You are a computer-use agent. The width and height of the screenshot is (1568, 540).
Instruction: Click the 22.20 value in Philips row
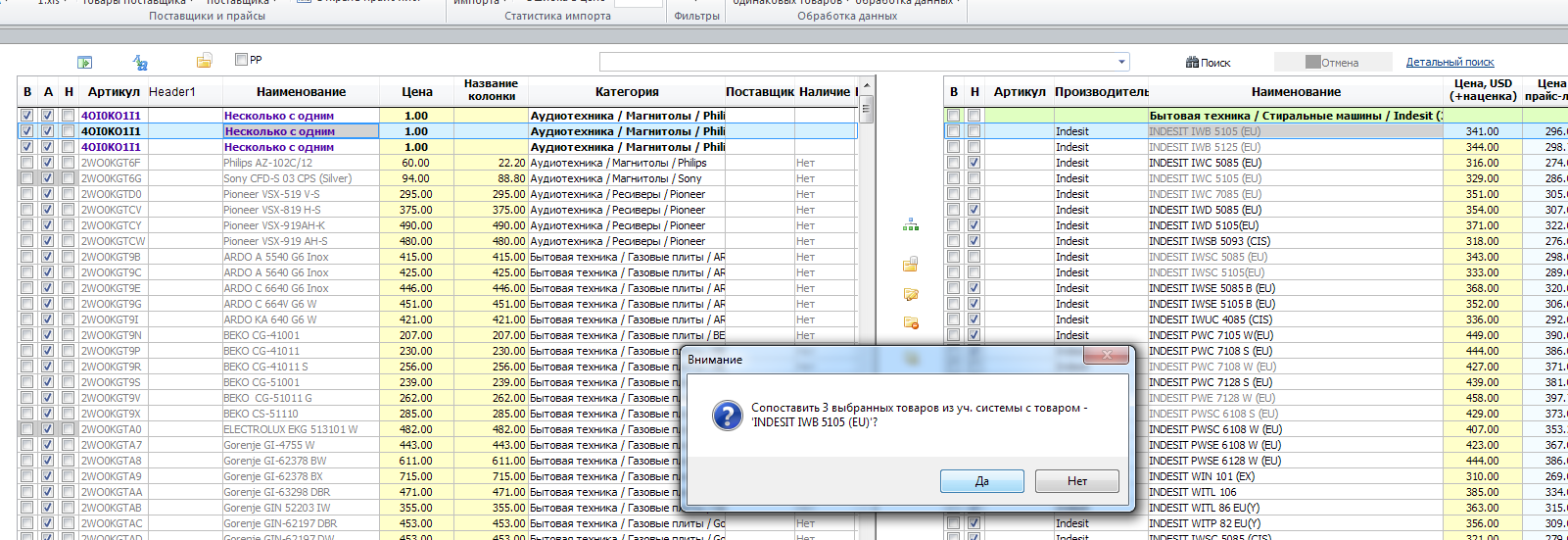click(x=491, y=163)
